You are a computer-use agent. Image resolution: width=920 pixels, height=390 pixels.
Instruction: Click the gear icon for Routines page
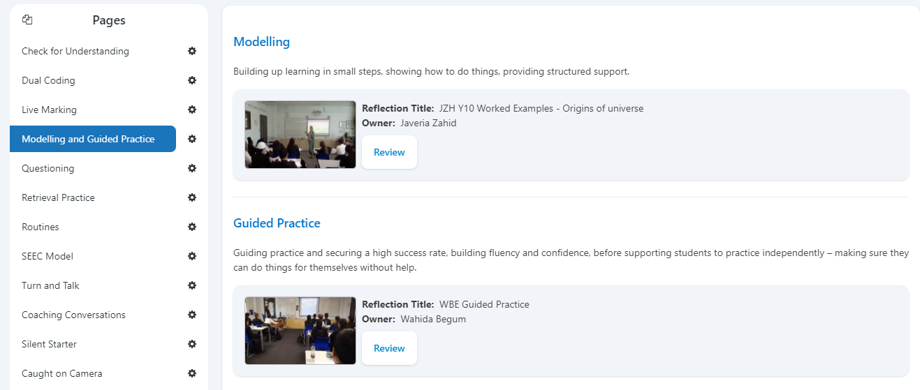(192, 227)
